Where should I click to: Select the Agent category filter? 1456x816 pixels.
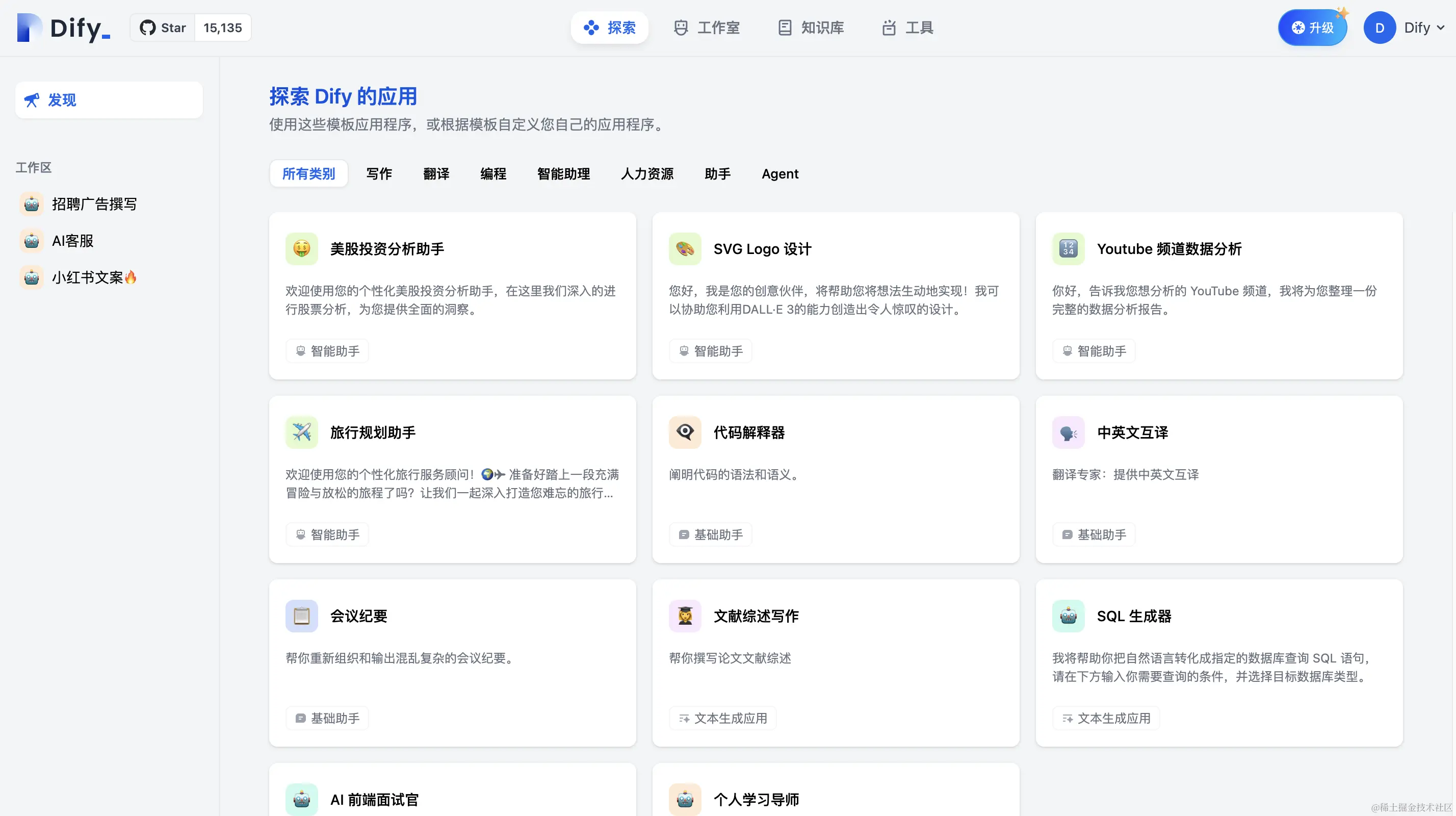[x=779, y=173]
